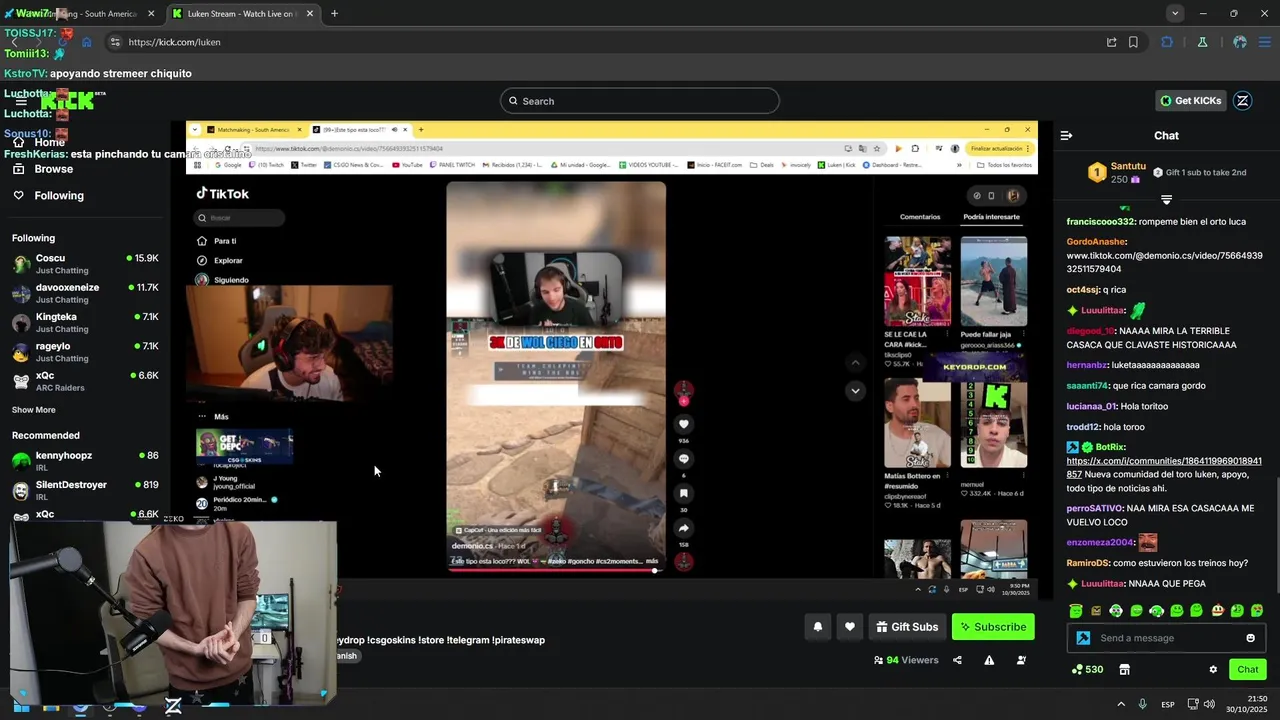The image size is (1280, 720).
Task: Bookmark this page in the address bar
Action: point(1133,42)
